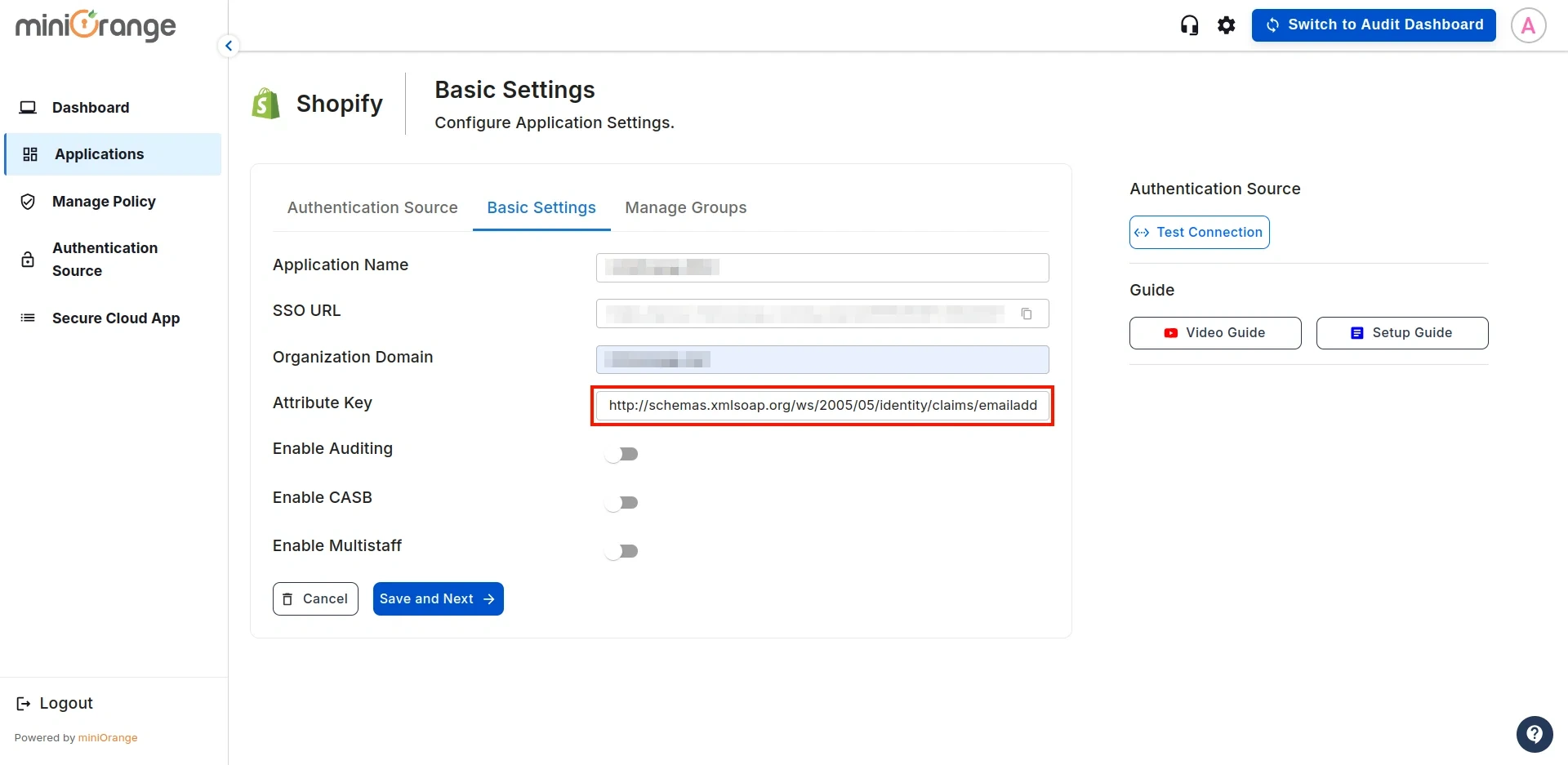Click the Authentication Source lock icon

[27, 259]
